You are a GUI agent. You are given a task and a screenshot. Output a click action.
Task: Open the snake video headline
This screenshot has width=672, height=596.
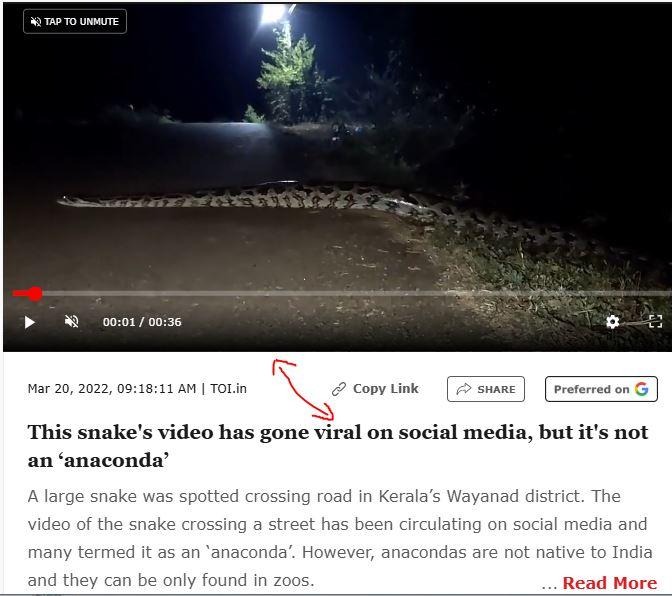point(338,446)
